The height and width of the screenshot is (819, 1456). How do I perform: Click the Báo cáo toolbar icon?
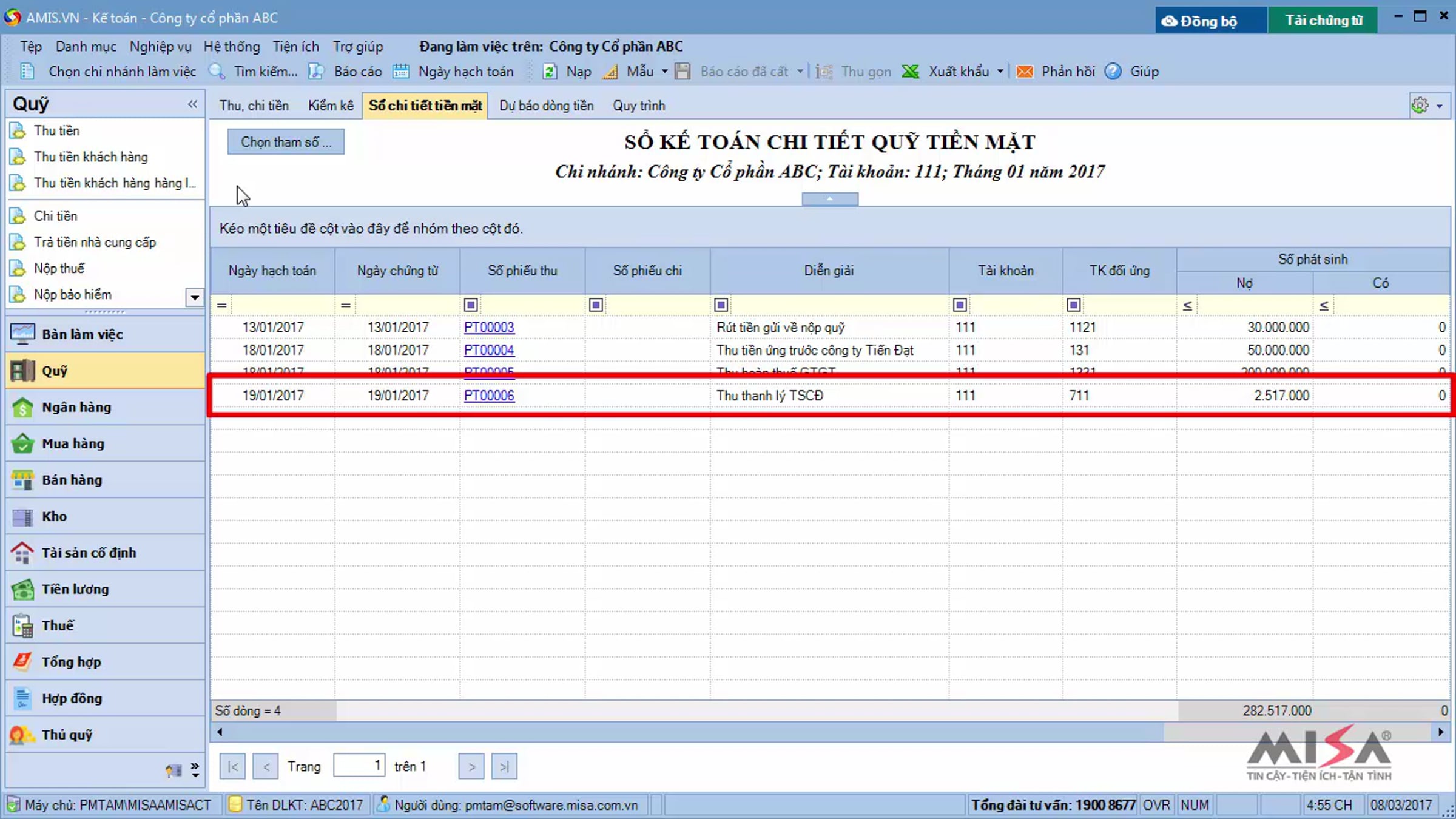point(316,72)
